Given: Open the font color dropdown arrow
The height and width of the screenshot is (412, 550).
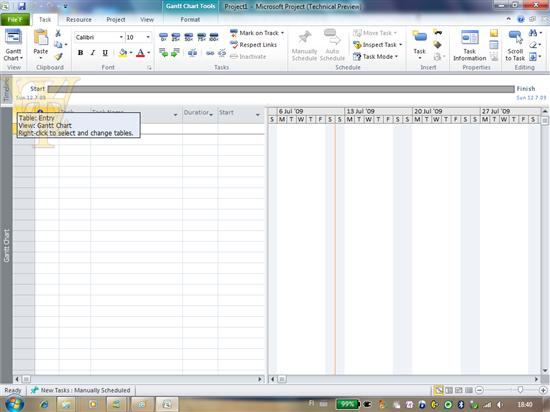Looking at the screenshot, I should tap(149, 53).
